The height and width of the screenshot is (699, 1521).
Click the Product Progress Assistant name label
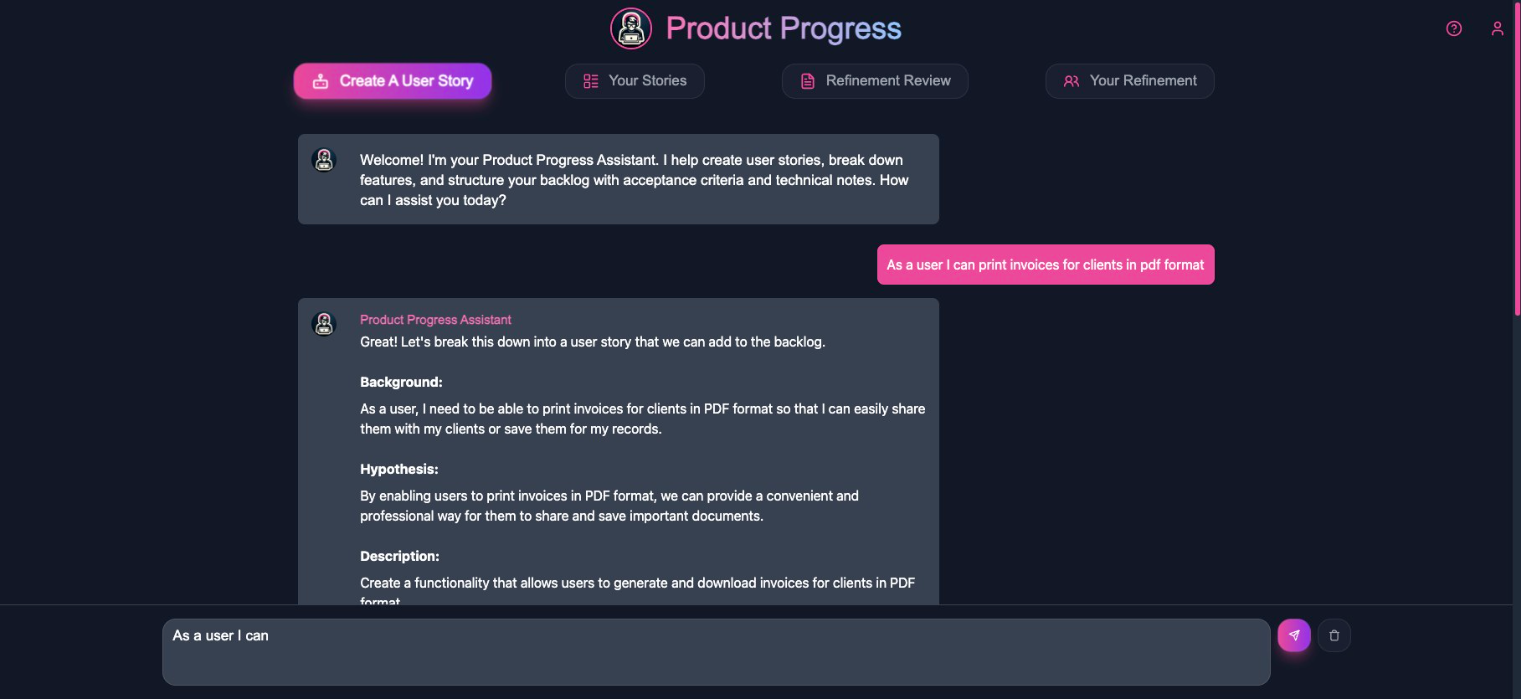tap(436, 320)
